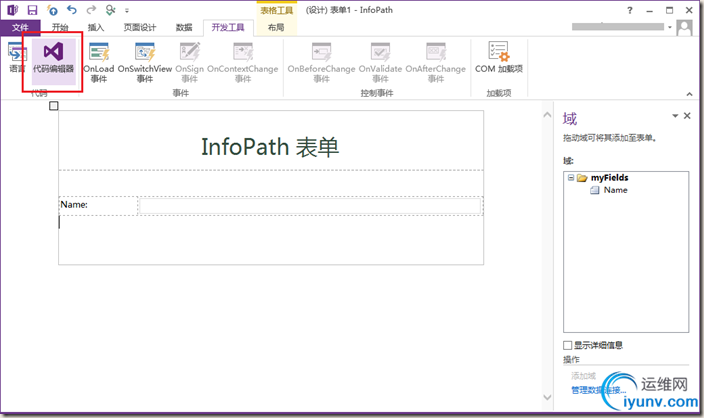Image resolution: width=704 pixels, height=418 pixels.
Task: Click the Name: label cell
Action: tap(98, 205)
